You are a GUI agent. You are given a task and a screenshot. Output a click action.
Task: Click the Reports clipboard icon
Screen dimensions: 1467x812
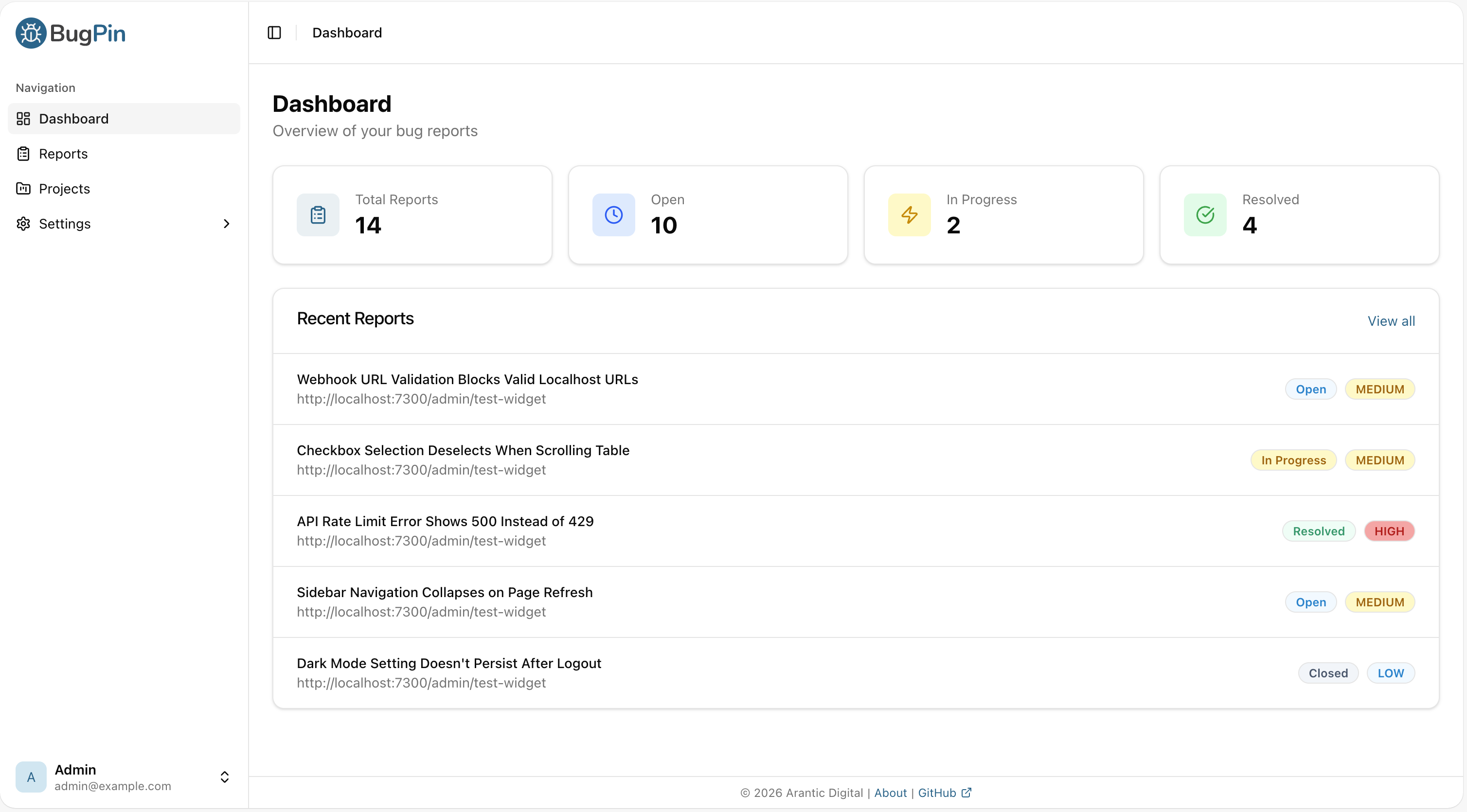pos(23,154)
